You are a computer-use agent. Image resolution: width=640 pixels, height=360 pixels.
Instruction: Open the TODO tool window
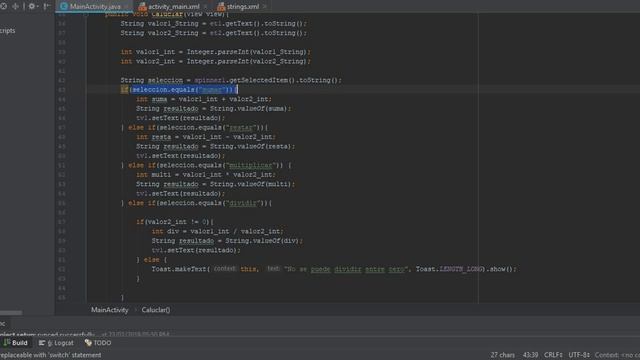pos(98,343)
